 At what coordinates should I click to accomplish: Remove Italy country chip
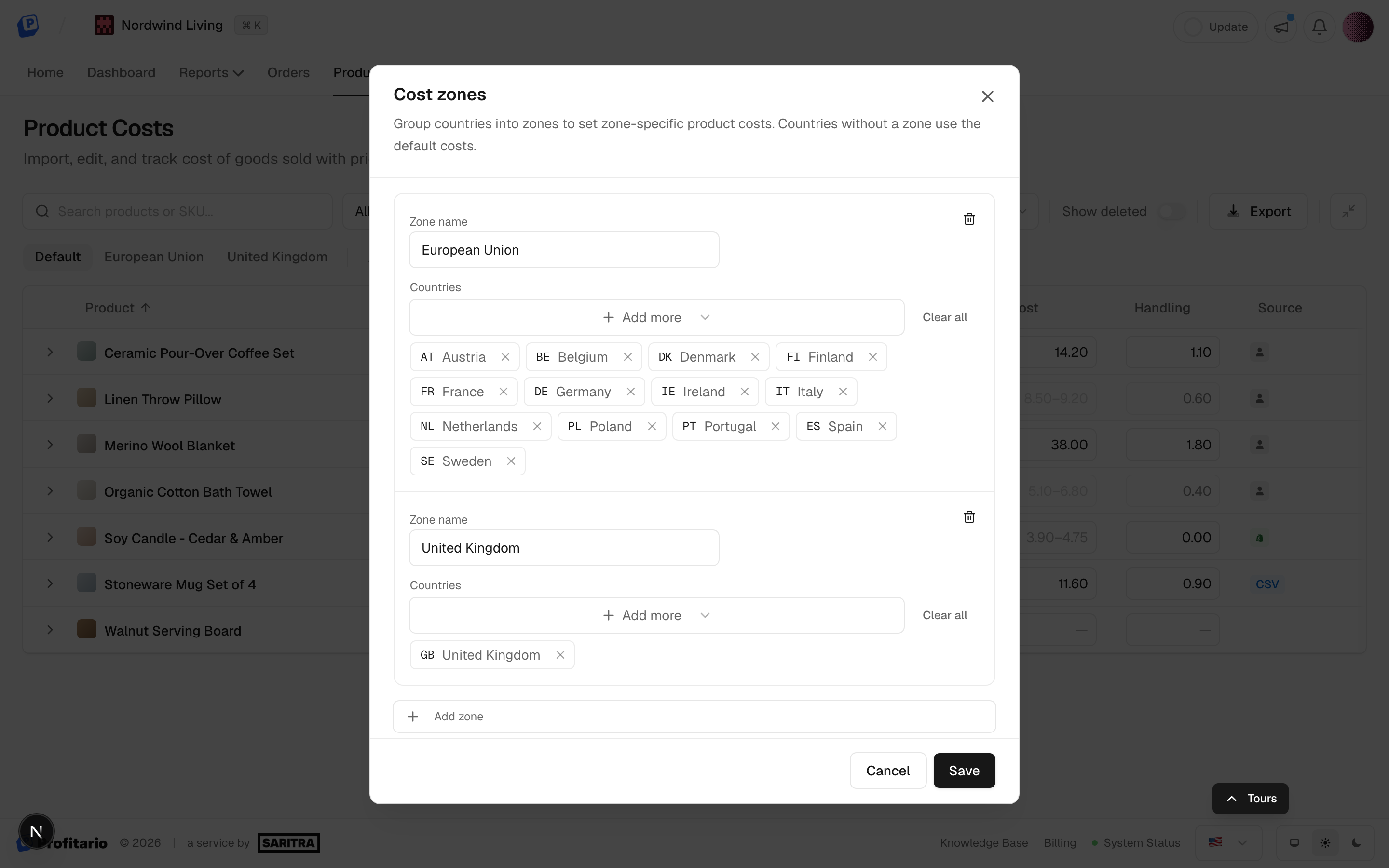[843, 392]
